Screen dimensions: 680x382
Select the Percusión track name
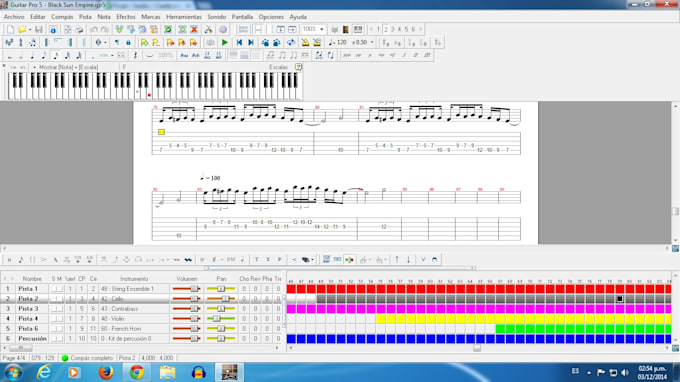(x=32, y=339)
